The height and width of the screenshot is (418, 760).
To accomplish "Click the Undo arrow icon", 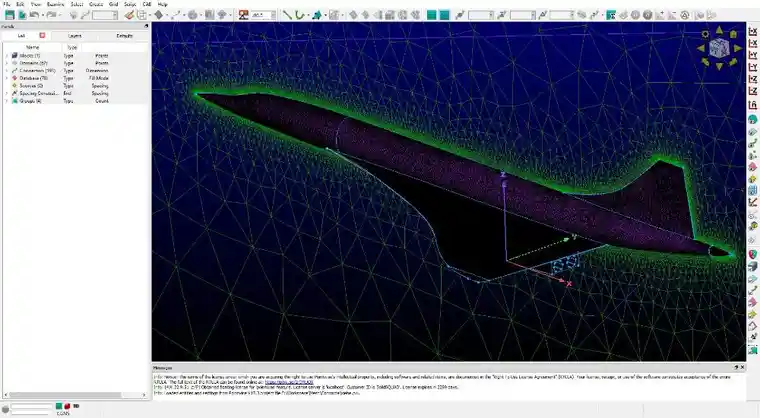I will pyautogui.click(x=33, y=15).
